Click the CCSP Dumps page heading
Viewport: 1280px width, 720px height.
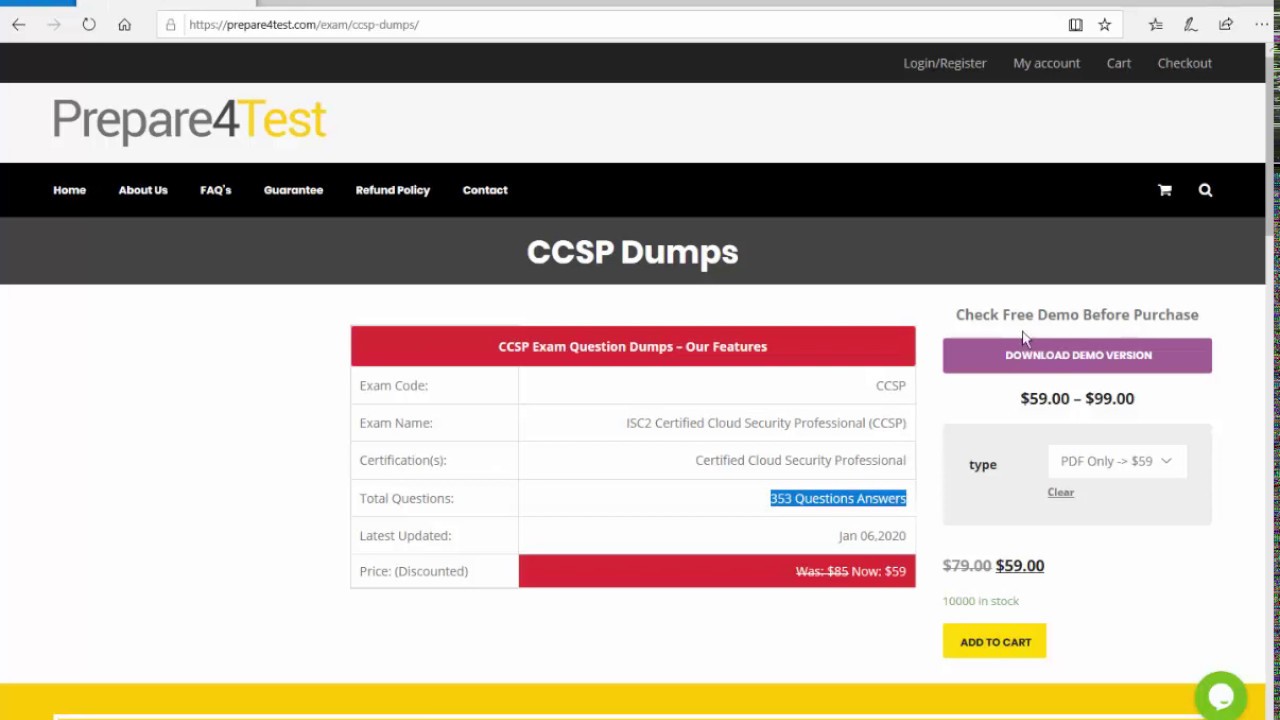pyautogui.click(x=632, y=252)
